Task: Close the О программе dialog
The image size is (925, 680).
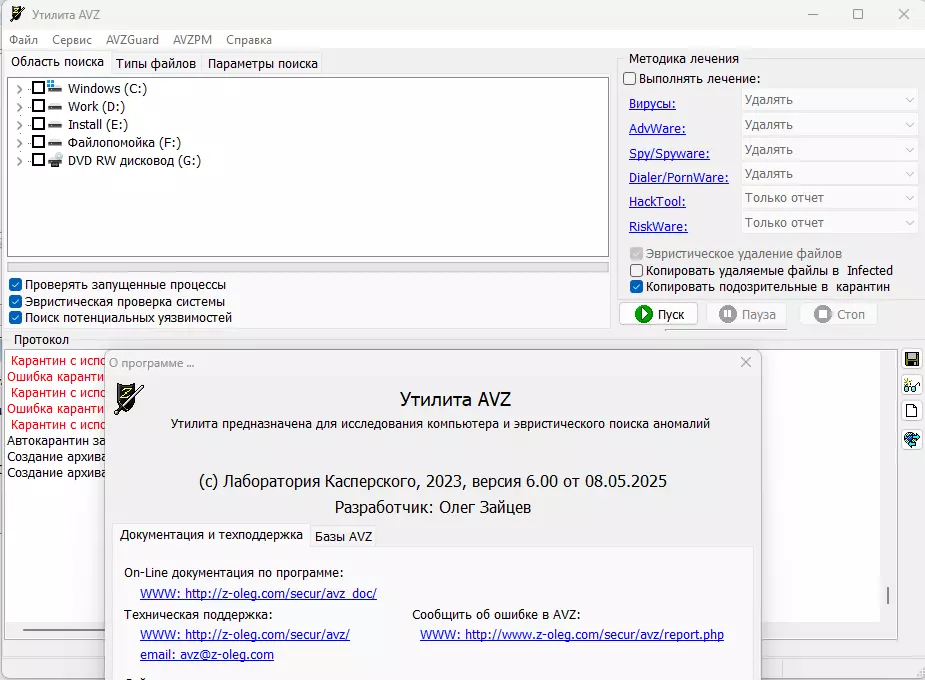Action: coord(746,362)
